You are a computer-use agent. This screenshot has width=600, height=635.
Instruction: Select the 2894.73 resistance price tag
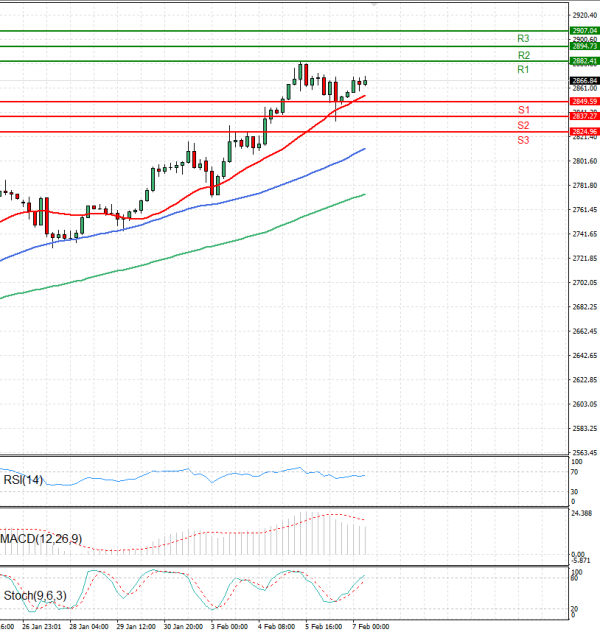click(584, 46)
